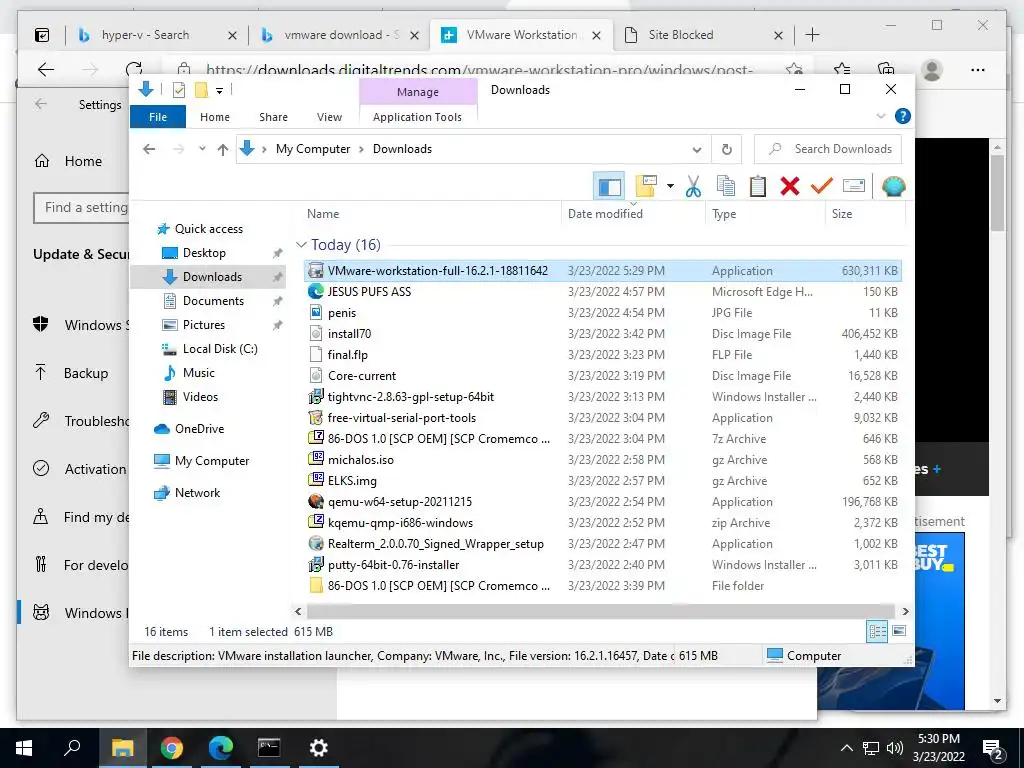This screenshot has height=768, width=1024.
Task: Open Local Disk (C:) in navigation pane
Action: (220, 349)
